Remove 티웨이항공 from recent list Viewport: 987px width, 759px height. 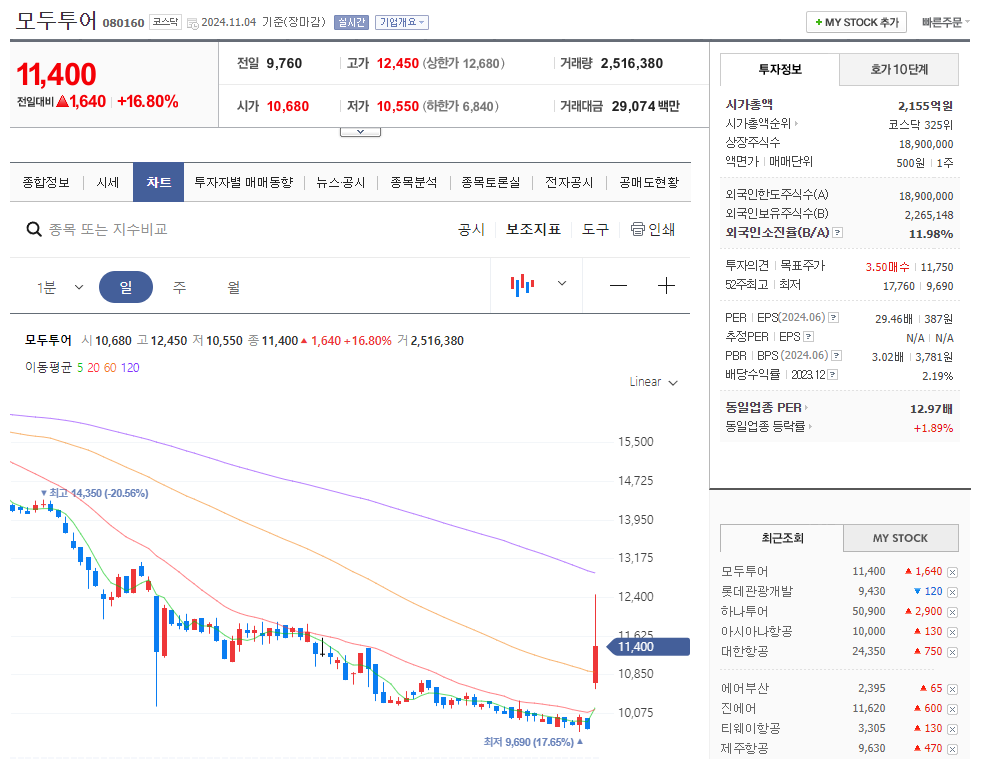952,729
